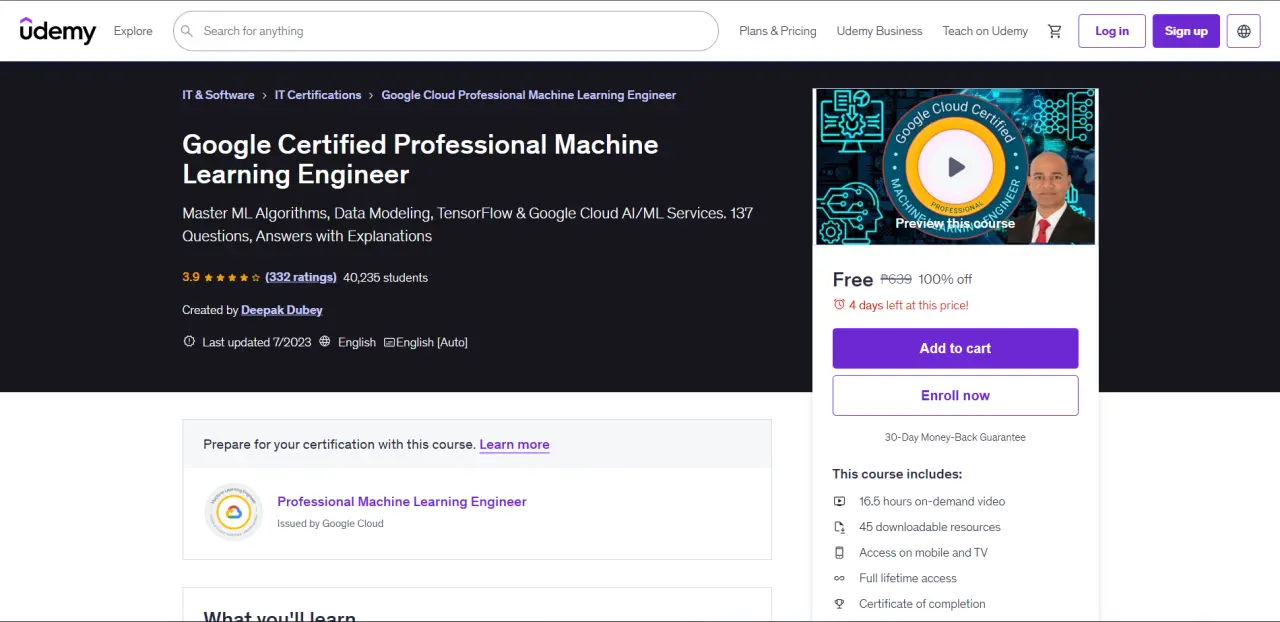Viewport: 1280px width, 622px height.
Task: Open the shopping cart icon
Action: pyautogui.click(x=1055, y=31)
